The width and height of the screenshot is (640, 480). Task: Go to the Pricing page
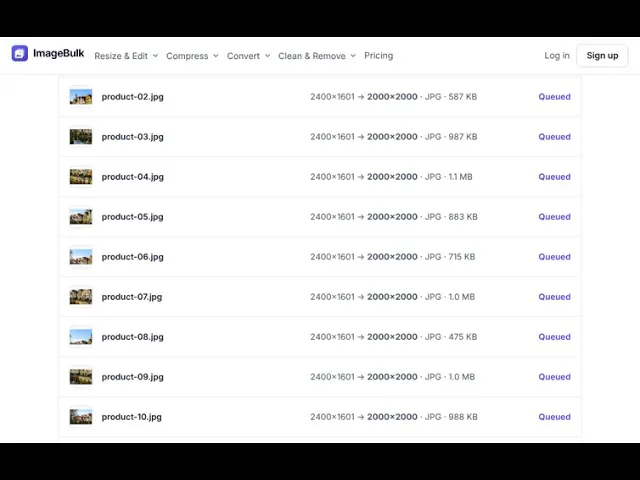379,56
